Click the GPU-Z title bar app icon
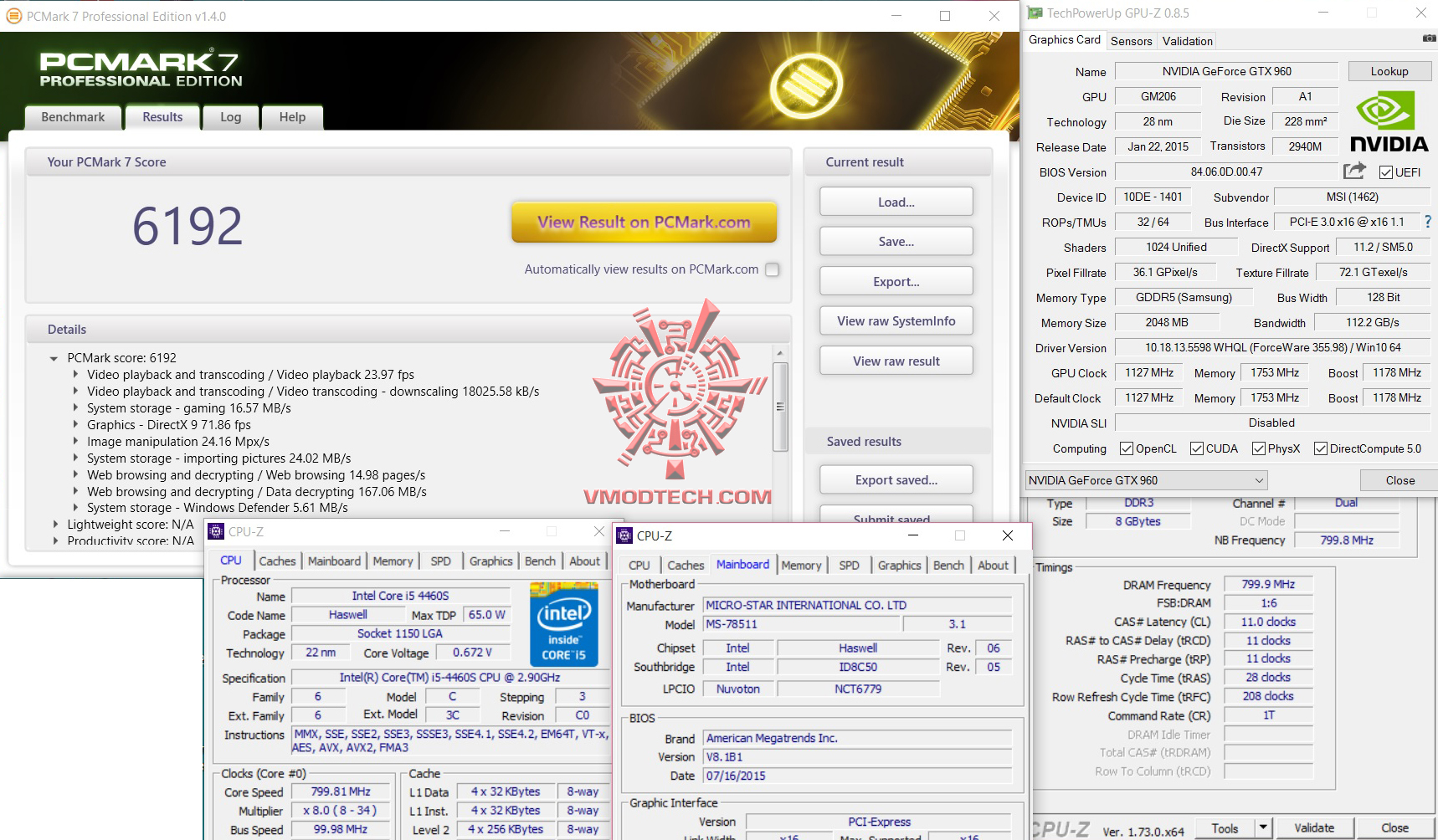 coord(1035,13)
